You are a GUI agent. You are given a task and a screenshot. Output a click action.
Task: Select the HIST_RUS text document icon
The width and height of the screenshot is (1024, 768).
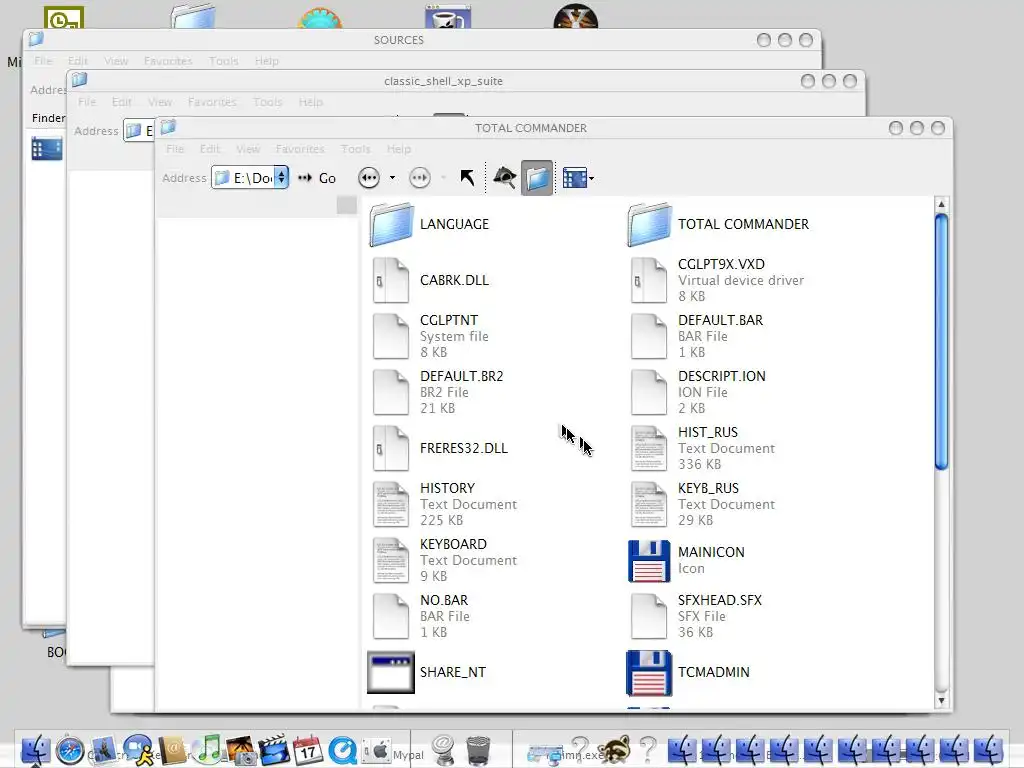pyautogui.click(x=648, y=449)
